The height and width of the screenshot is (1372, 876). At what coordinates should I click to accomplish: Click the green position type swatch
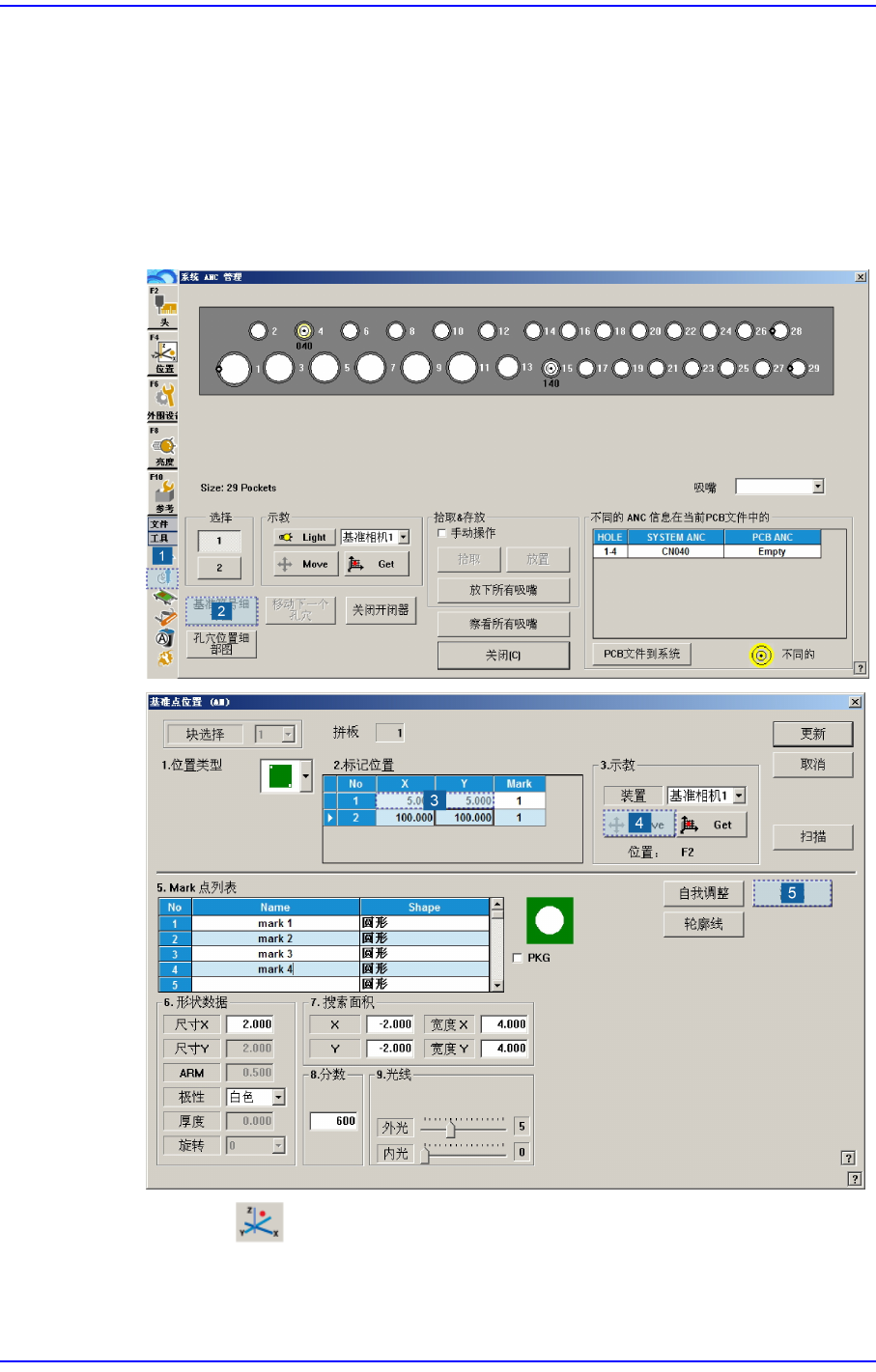280,775
